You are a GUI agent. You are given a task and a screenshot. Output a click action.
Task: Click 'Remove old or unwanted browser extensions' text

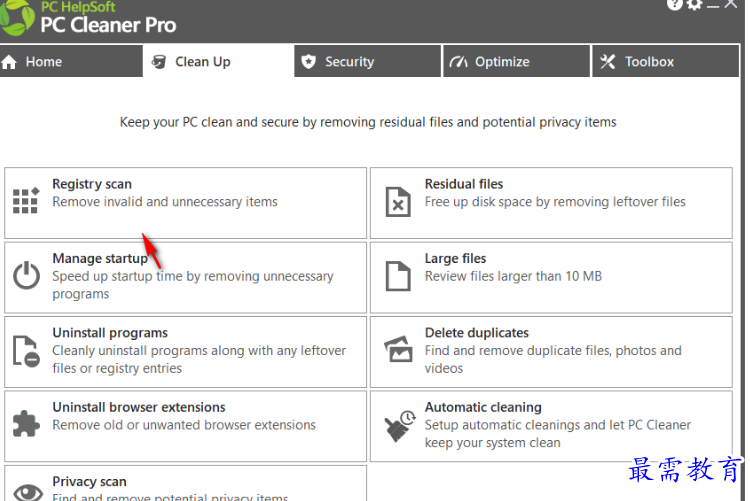coord(184,425)
